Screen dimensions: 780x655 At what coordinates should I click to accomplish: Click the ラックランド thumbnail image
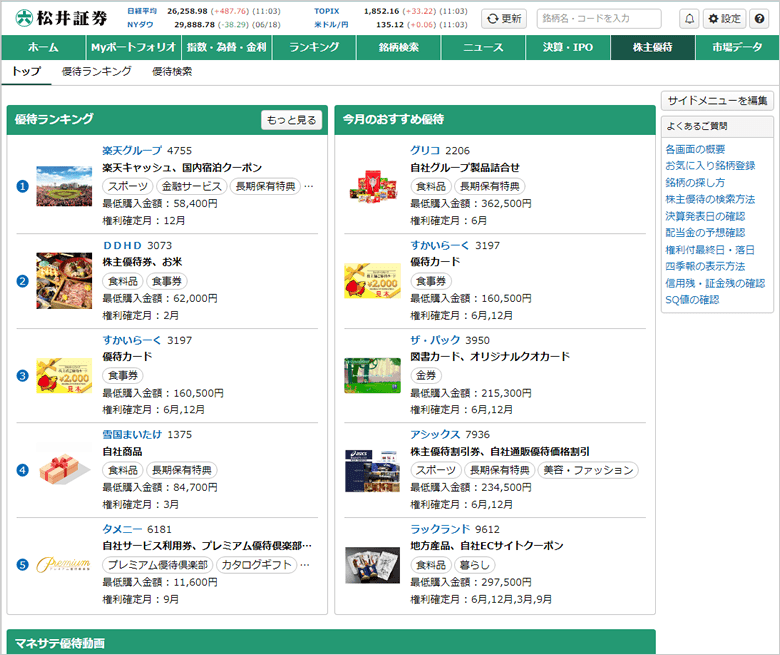pos(373,565)
